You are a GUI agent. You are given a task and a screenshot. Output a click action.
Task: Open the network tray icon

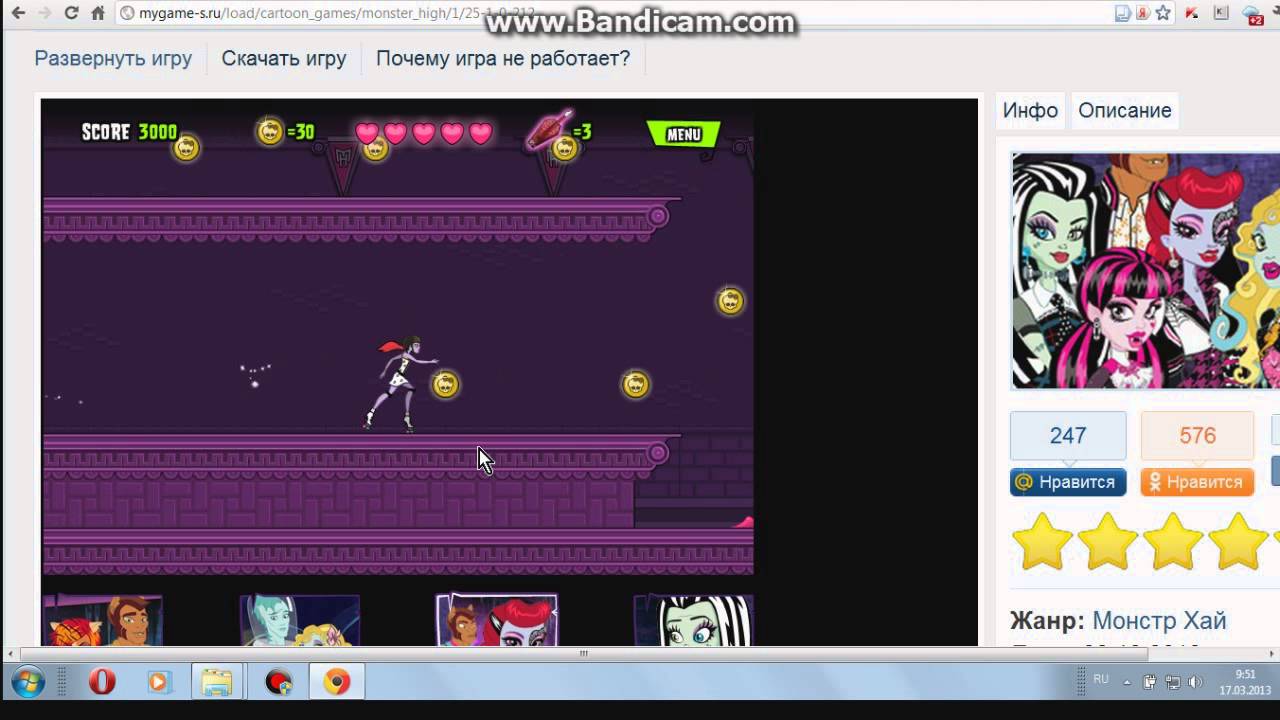[1171, 682]
